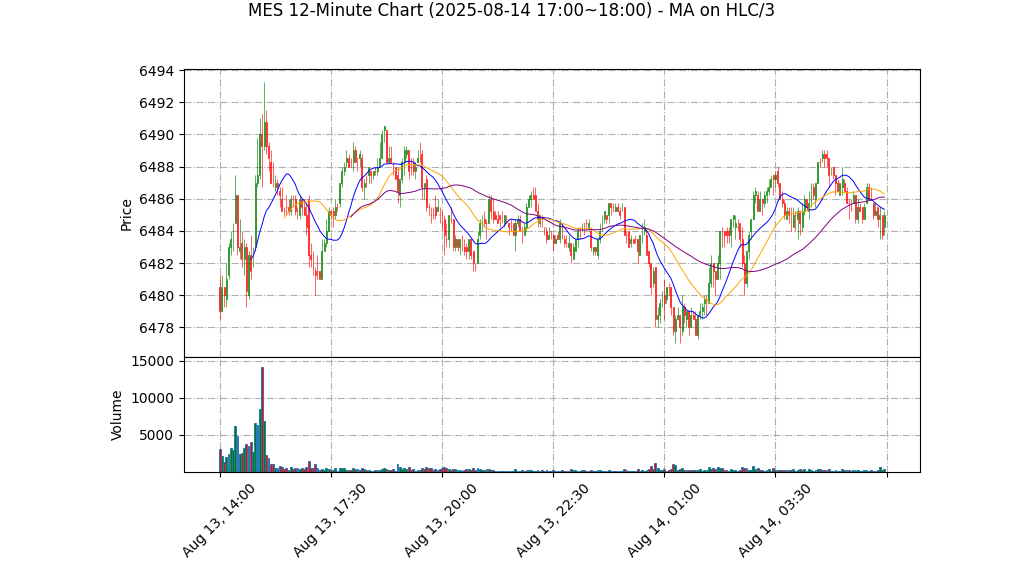Click the Aug 13, 20:00 time label
Viewport: 1022px width, 575px height.
(441, 520)
